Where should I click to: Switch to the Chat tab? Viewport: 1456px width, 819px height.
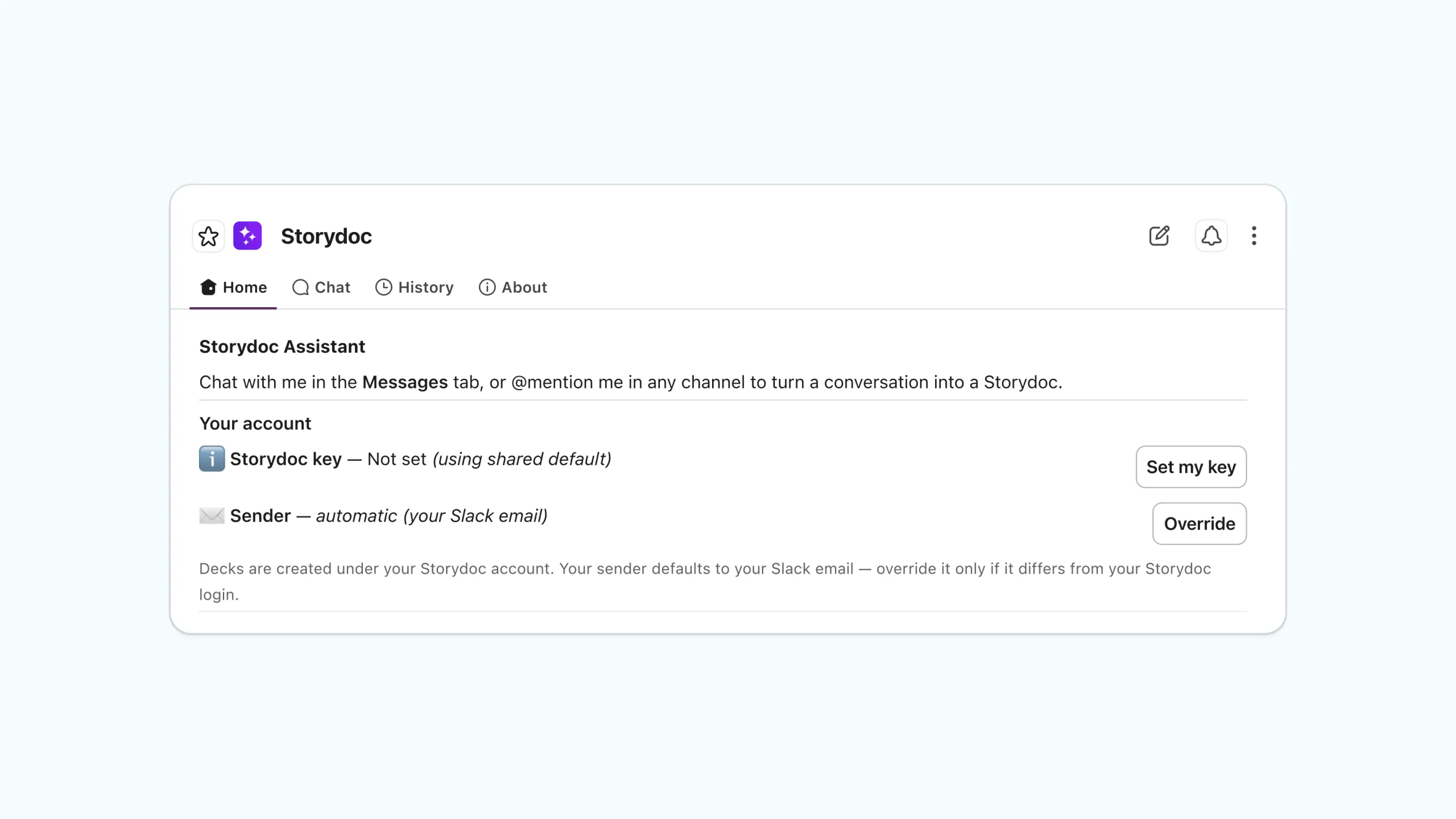[x=321, y=287]
